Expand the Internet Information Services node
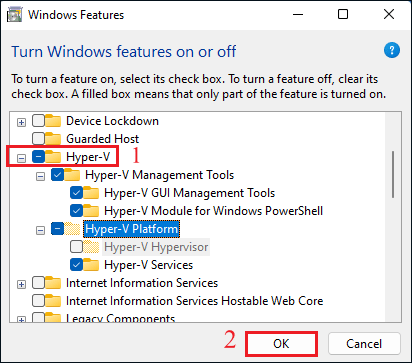 (21, 284)
